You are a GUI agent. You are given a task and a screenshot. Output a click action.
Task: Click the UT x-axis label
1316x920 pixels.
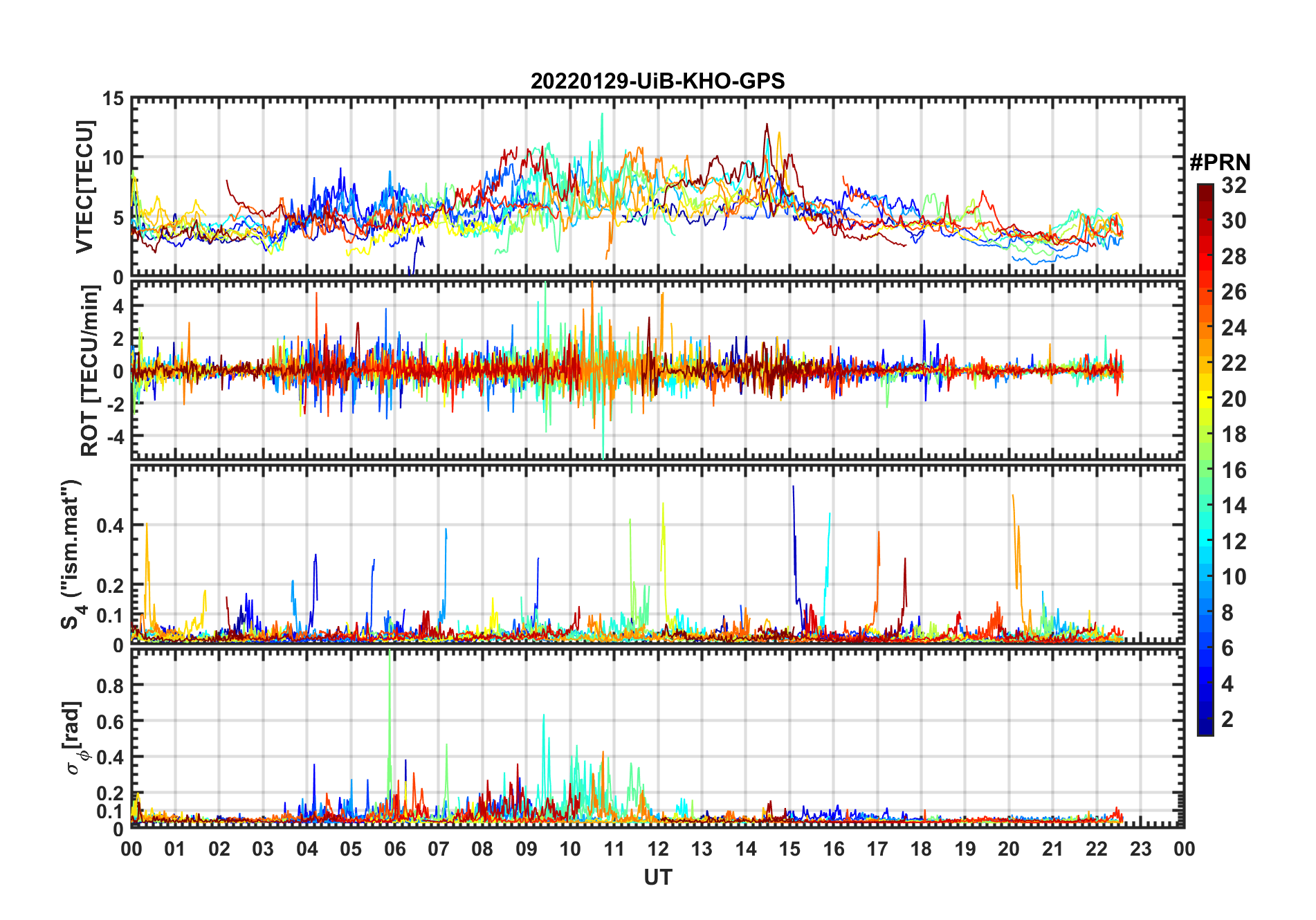[x=657, y=878]
